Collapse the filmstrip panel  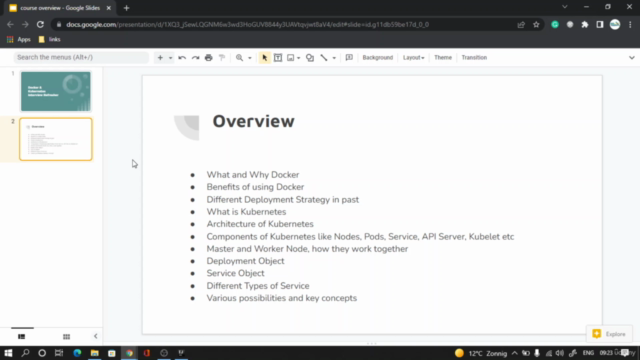(96, 336)
